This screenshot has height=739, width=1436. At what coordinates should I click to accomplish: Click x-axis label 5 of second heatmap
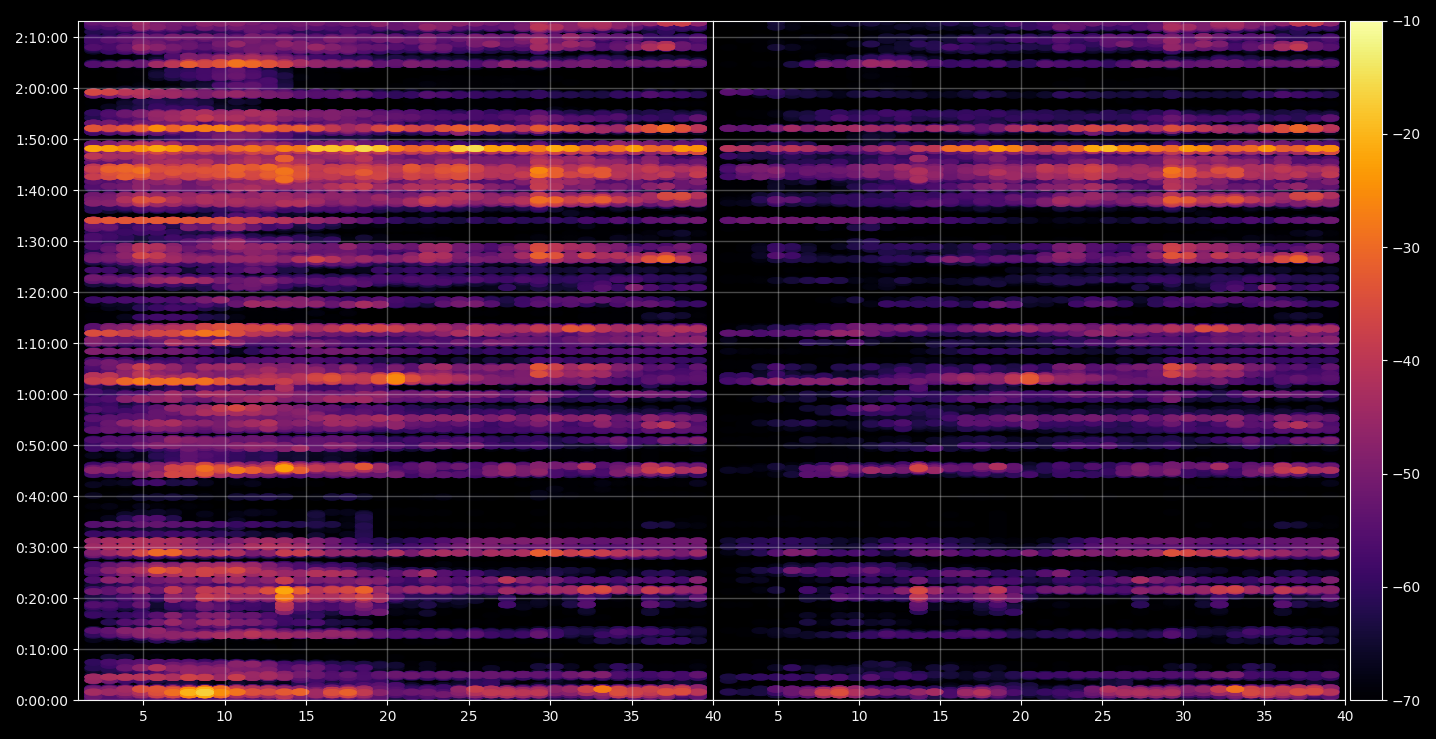coord(777,716)
